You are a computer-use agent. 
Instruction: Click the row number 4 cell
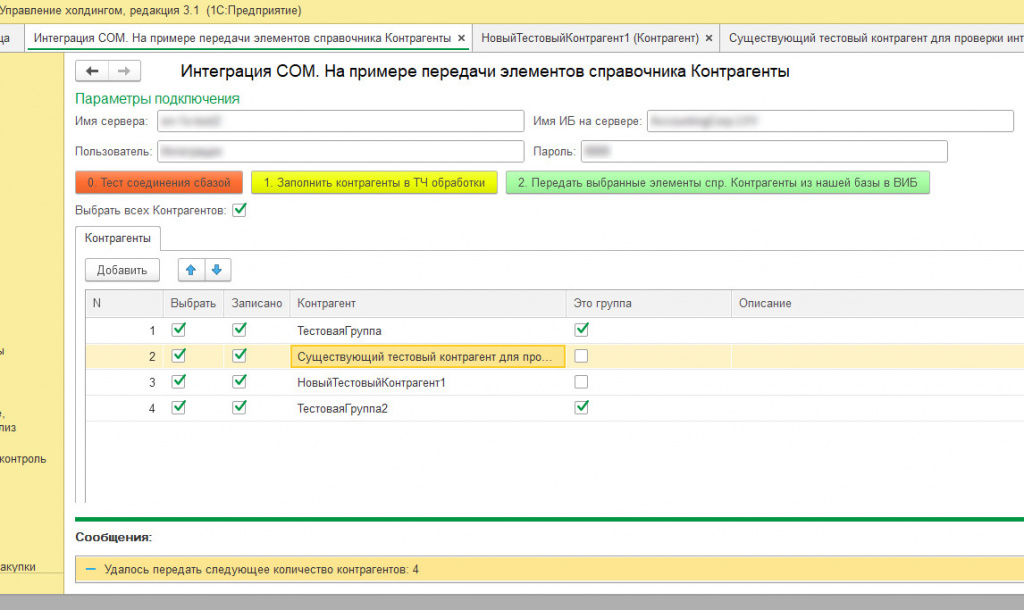124,408
